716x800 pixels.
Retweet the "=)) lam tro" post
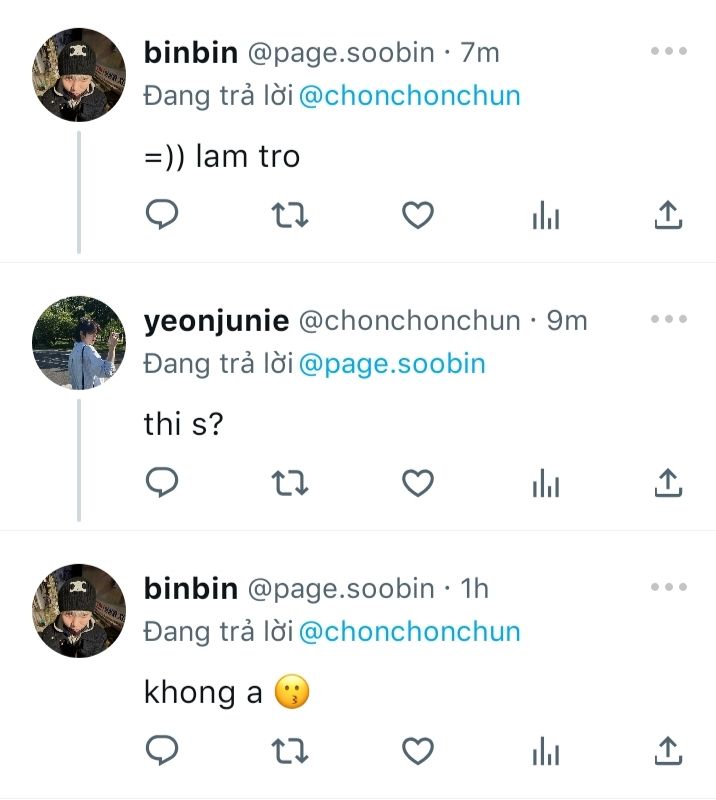pos(290,215)
